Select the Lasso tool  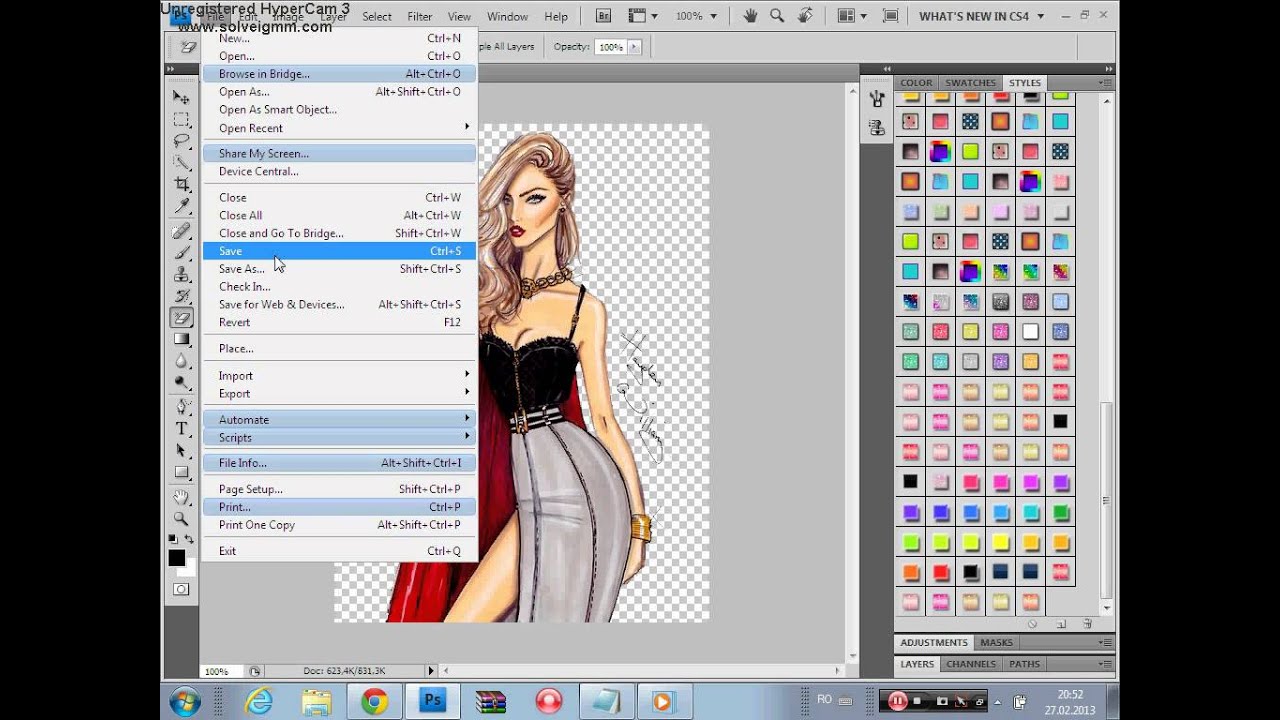click(x=181, y=141)
